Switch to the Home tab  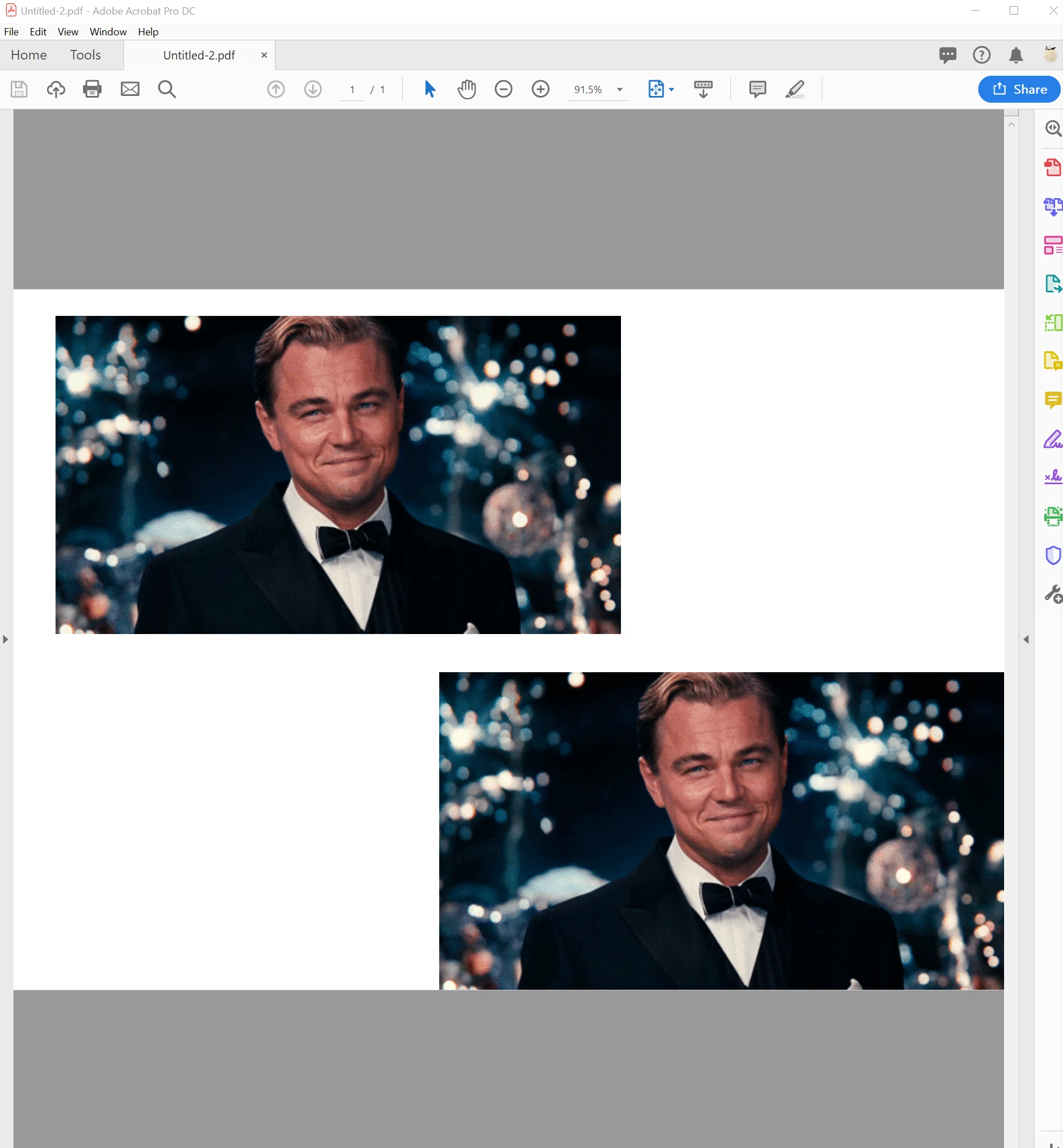coord(29,54)
